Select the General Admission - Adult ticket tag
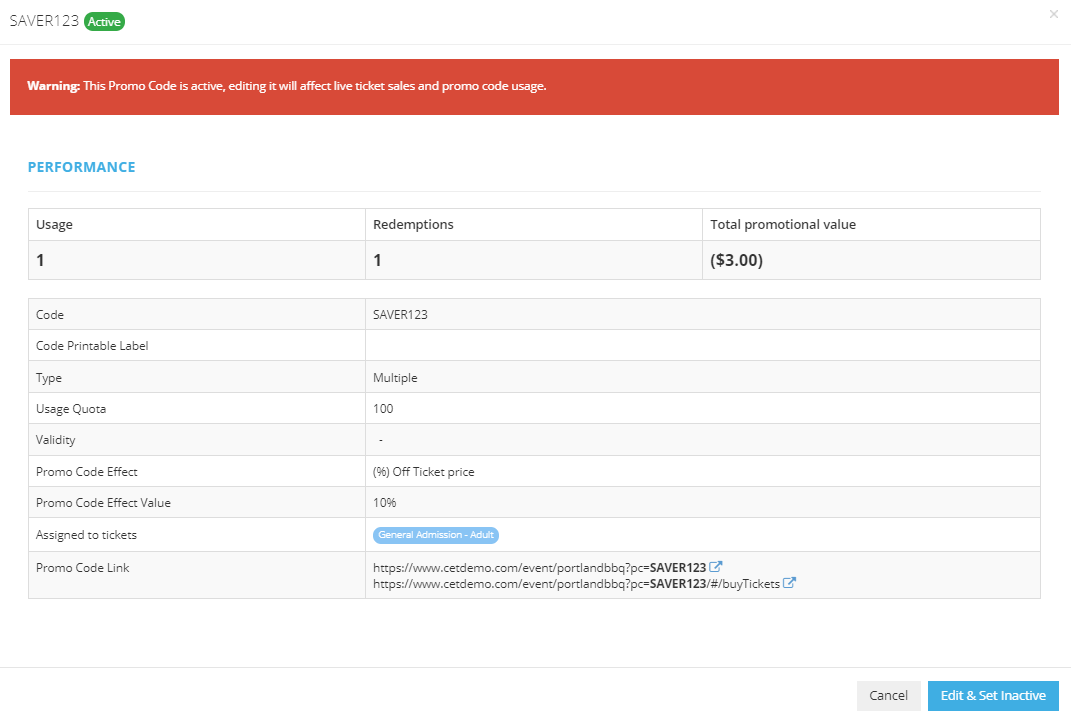Image resolution: width=1071 pixels, height=719 pixels. point(436,535)
